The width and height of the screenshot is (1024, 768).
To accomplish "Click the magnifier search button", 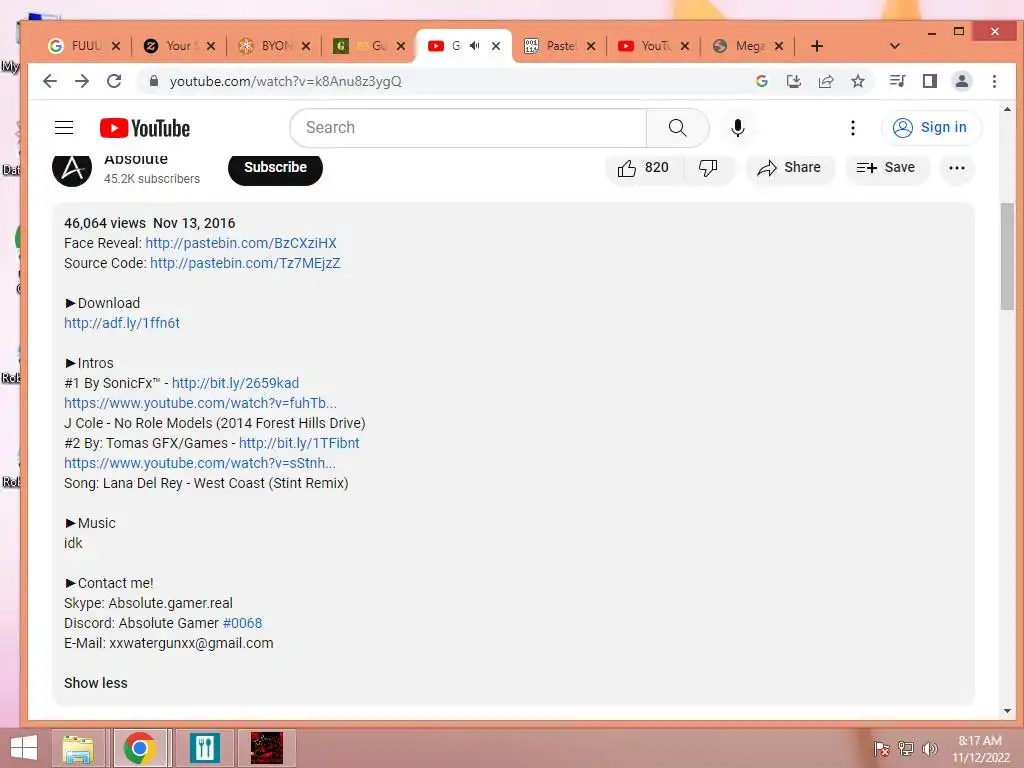I will [x=677, y=127].
